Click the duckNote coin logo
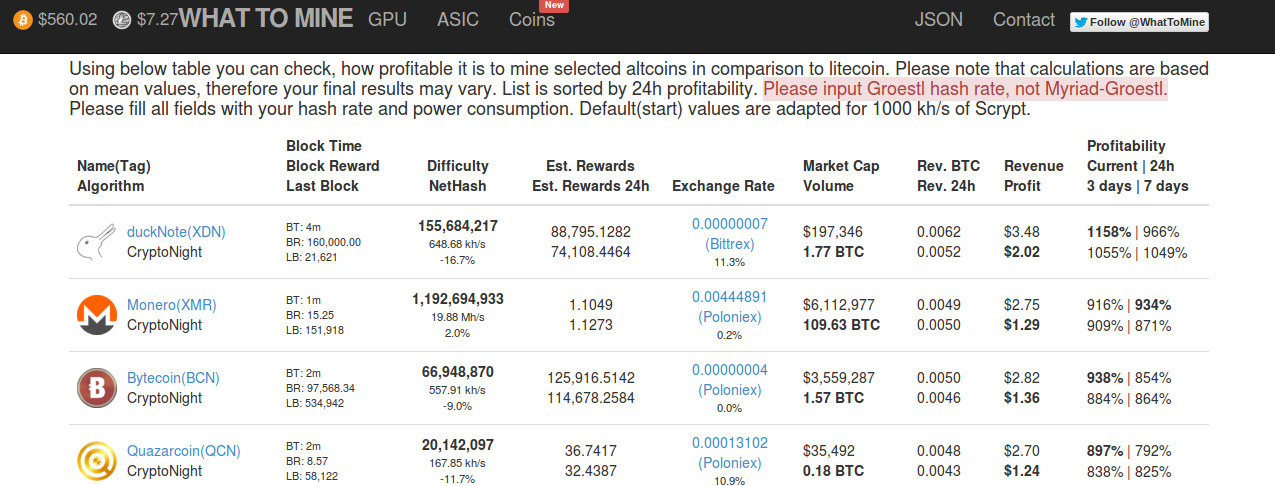The height and width of the screenshot is (486, 1275). 97,242
